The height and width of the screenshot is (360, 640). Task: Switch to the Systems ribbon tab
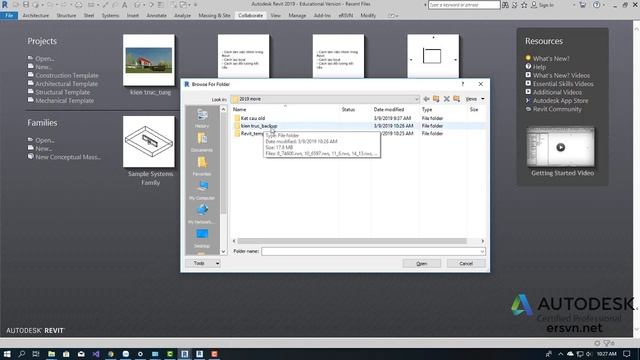[x=110, y=16]
